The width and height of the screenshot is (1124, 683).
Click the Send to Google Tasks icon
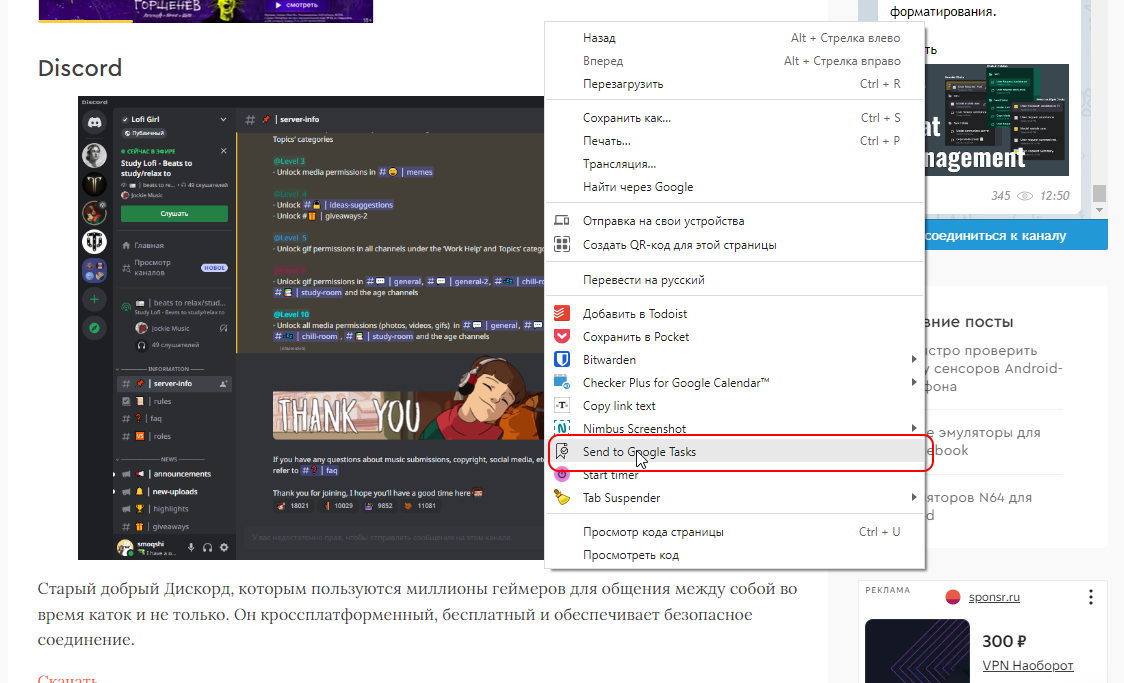562,451
